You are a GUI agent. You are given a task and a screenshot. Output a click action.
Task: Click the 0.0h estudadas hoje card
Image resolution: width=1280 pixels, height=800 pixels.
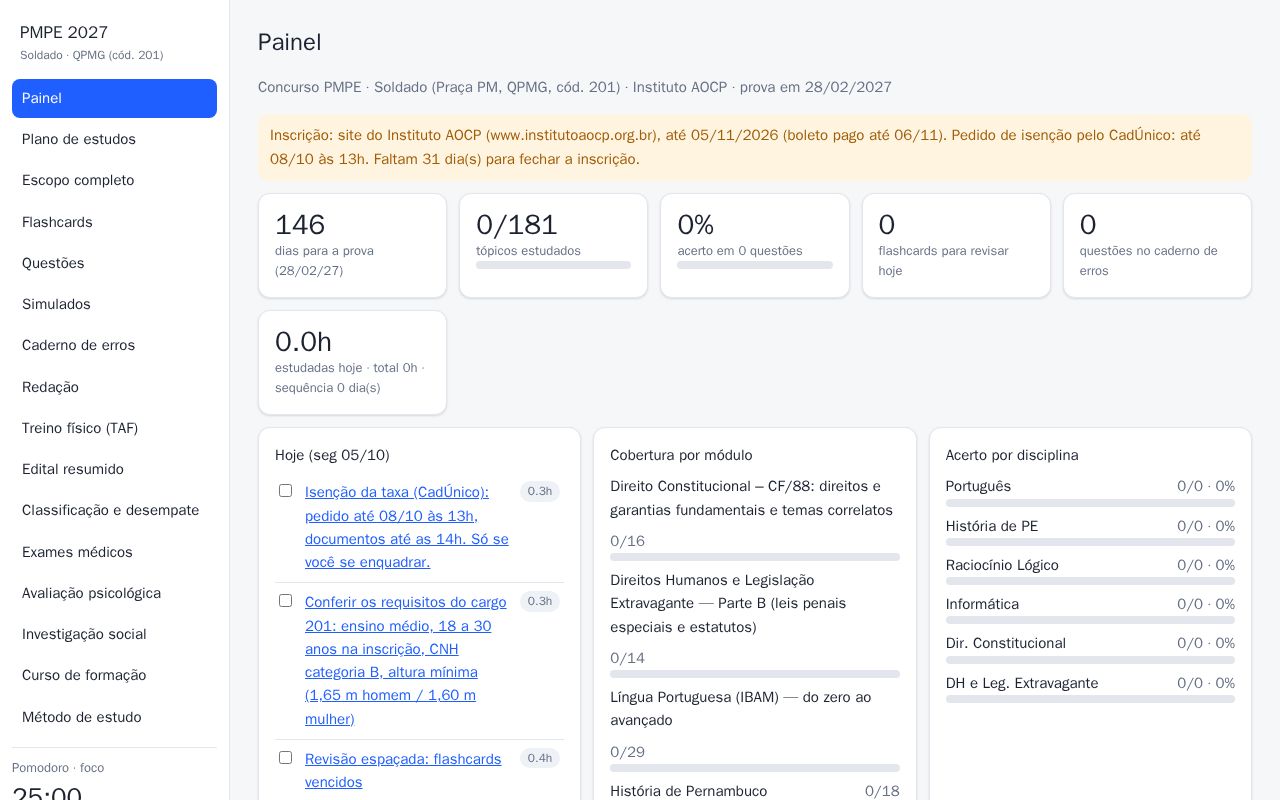[352, 363]
